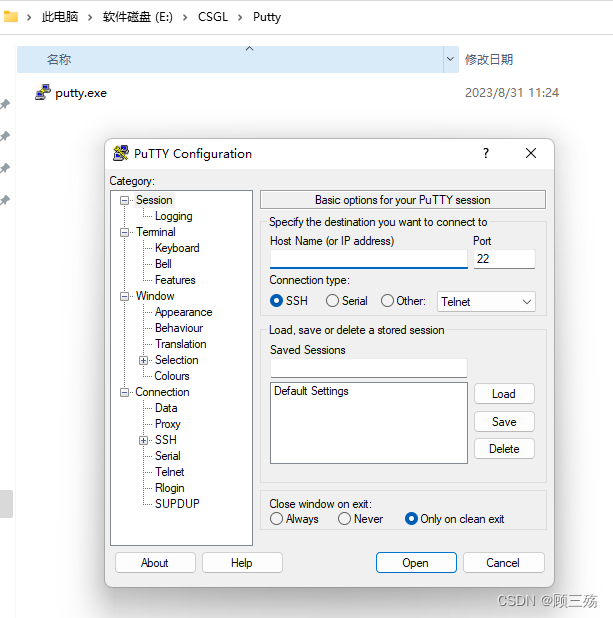
Task: Click the question mark help icon in title bar
Action: coord(486,153)
